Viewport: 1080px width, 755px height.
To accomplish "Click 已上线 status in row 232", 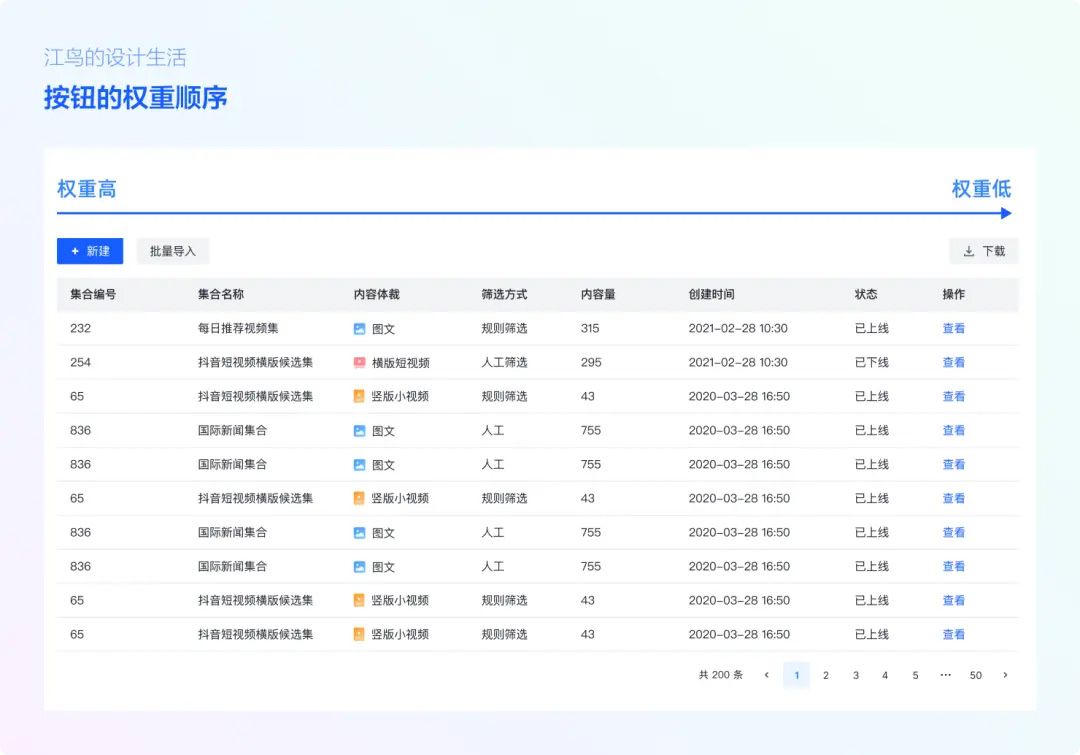I will coord(871,329).
